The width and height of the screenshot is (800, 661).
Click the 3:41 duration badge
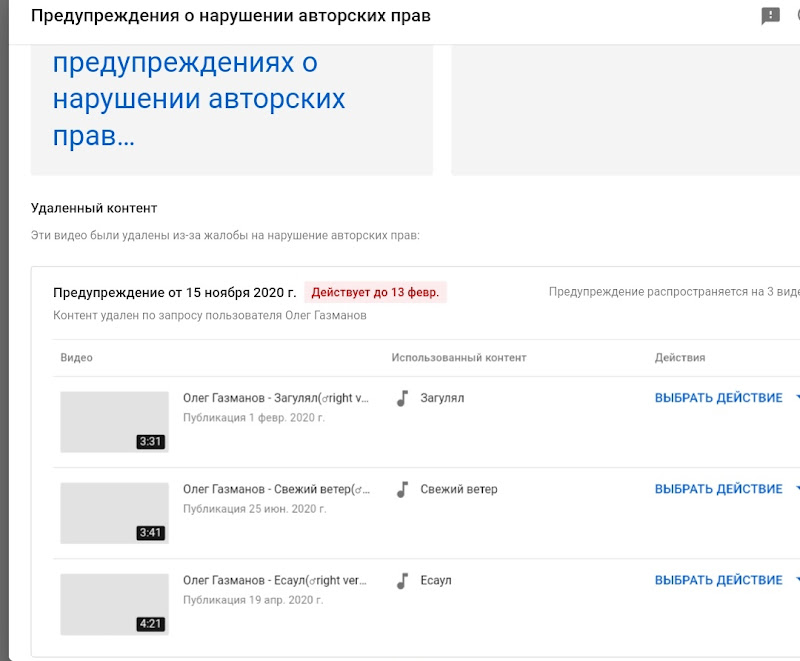point(150,533)
